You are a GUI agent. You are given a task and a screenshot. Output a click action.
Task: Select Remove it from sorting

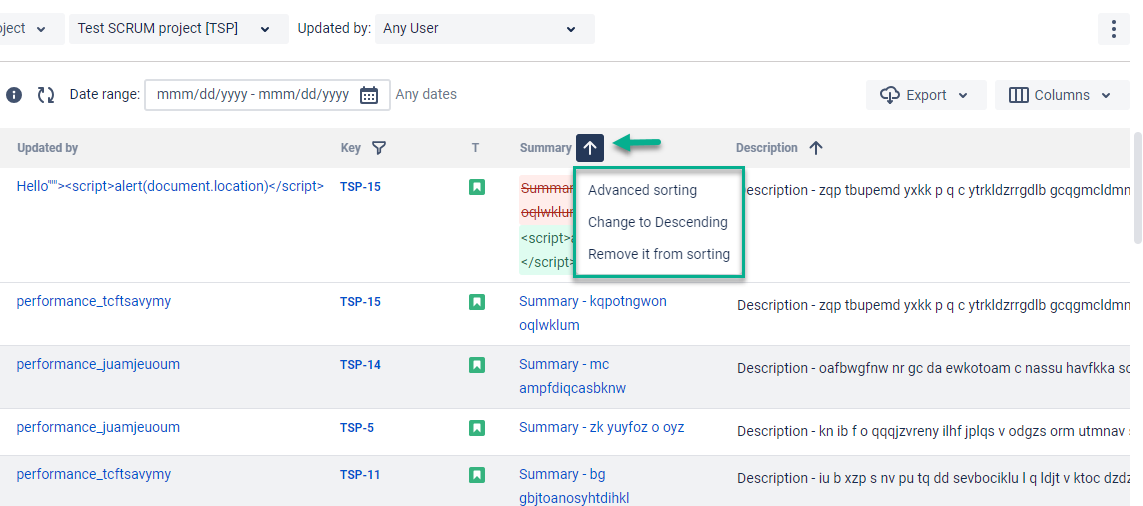point(658,254)
